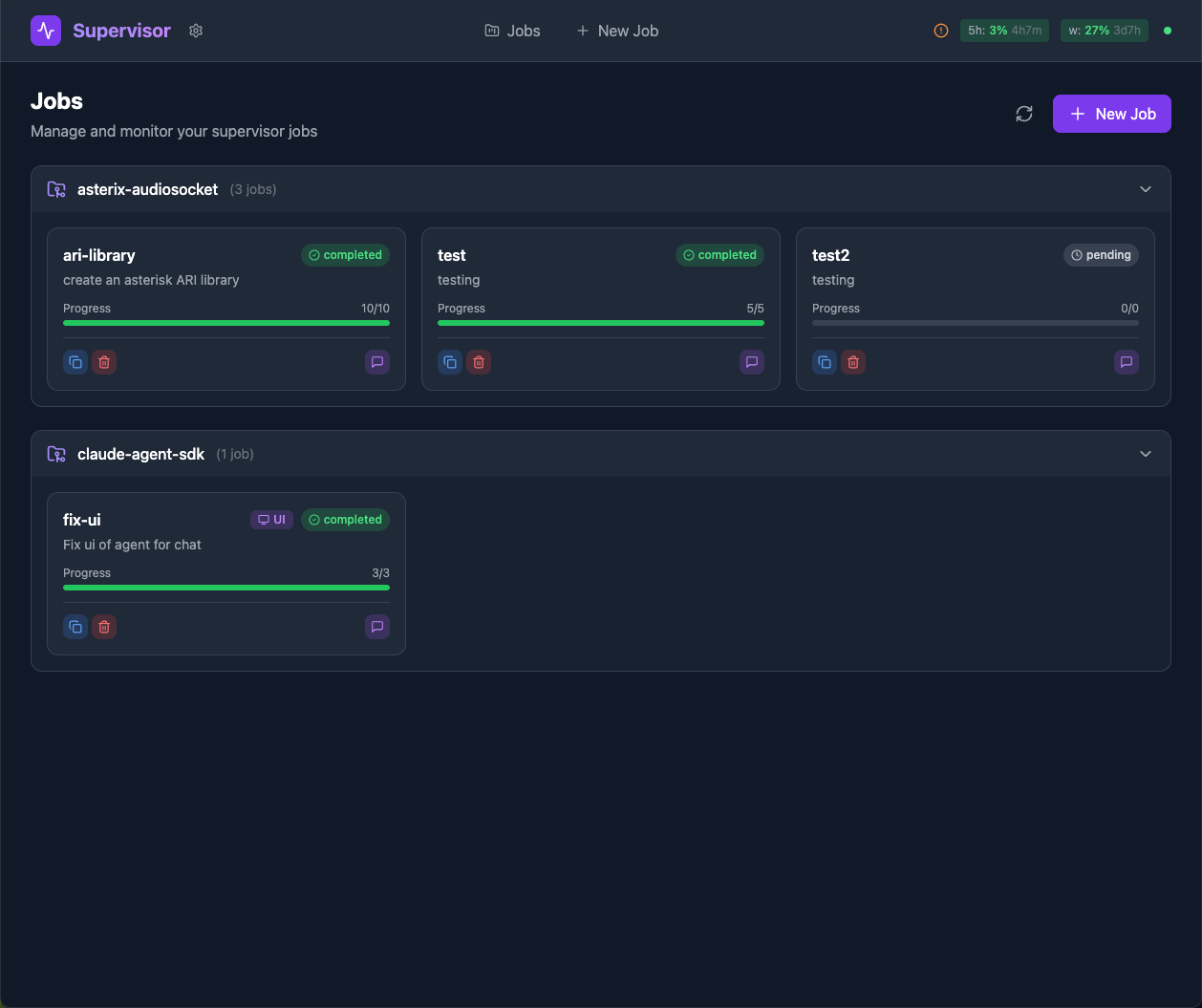The width and height of the screenshot is (1202, 1008).
Task: Click the refresh jobs icon
Action: [1024, 114]
